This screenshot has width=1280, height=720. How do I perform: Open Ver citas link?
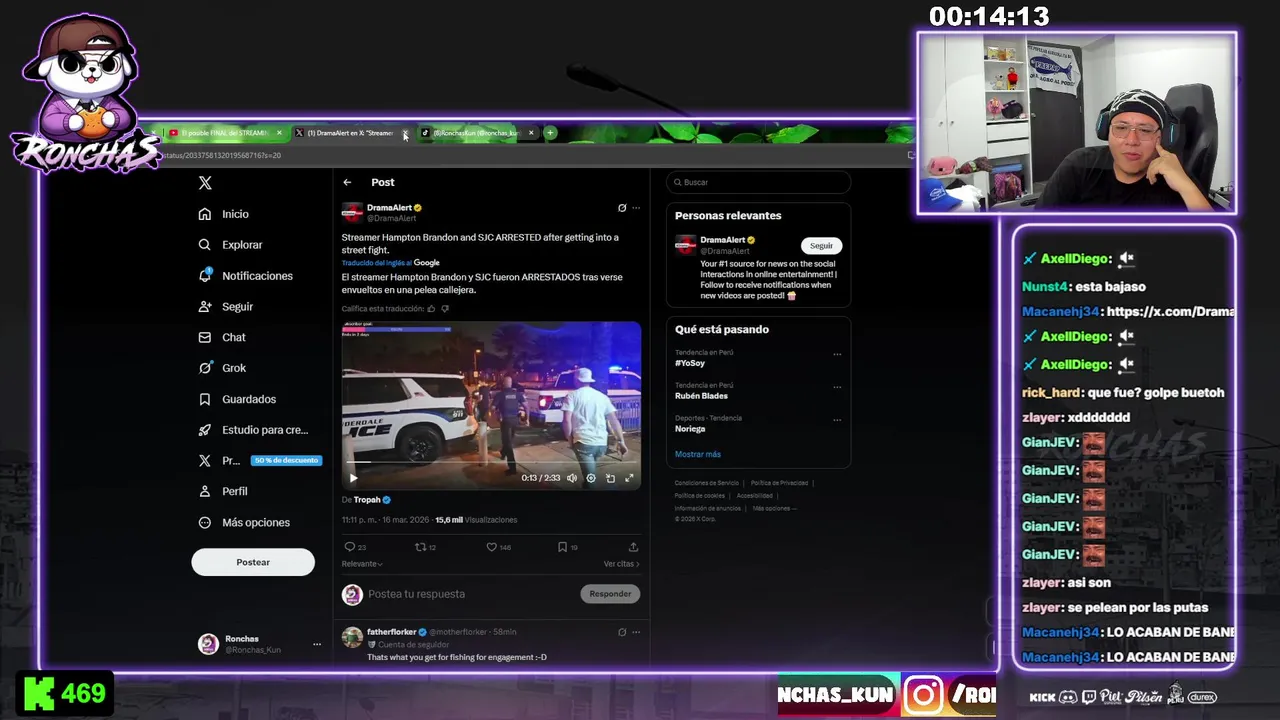[621, 564]
